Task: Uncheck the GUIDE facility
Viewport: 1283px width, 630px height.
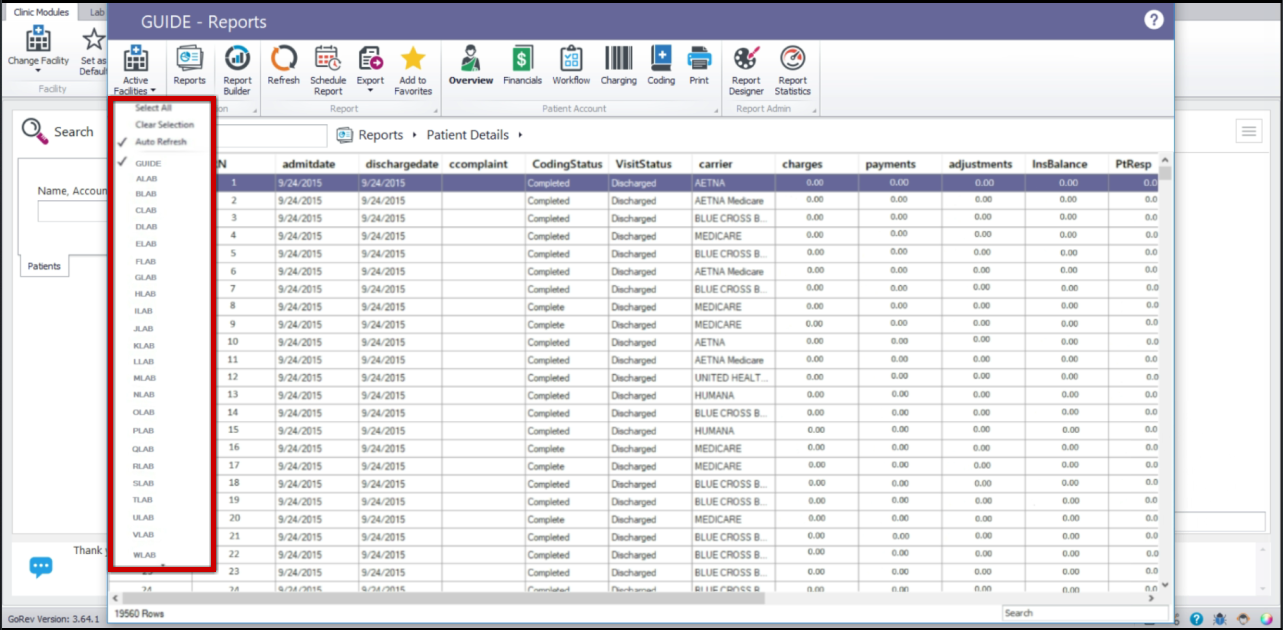Action: 147,163
